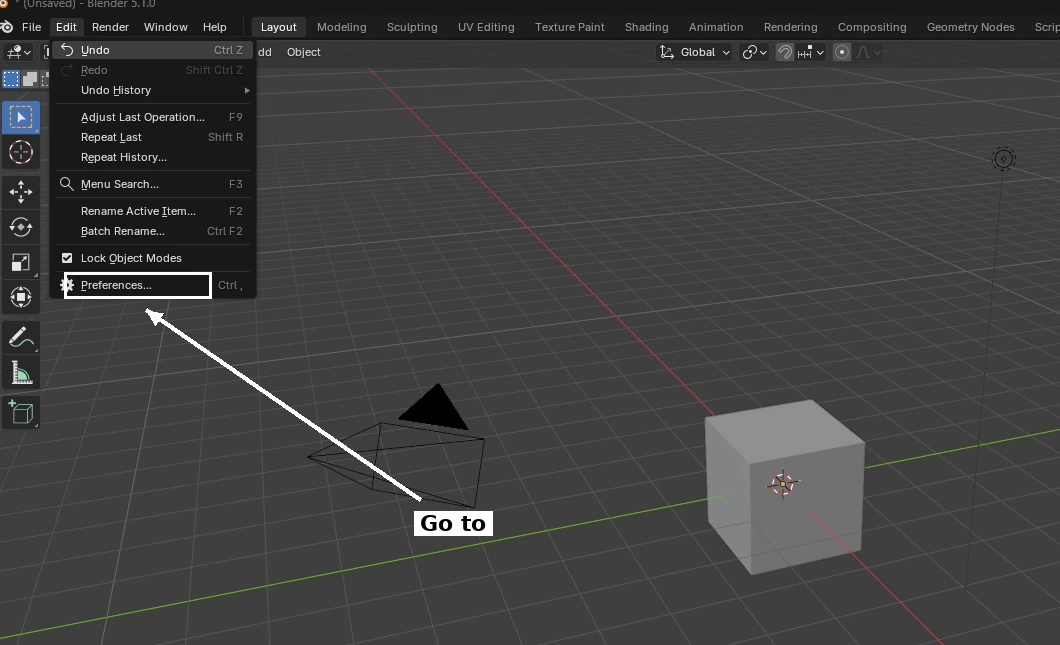This screenshot has width=1060, height=645.
Task: Toggle proportional editing
Action: (x=842, y=52)
